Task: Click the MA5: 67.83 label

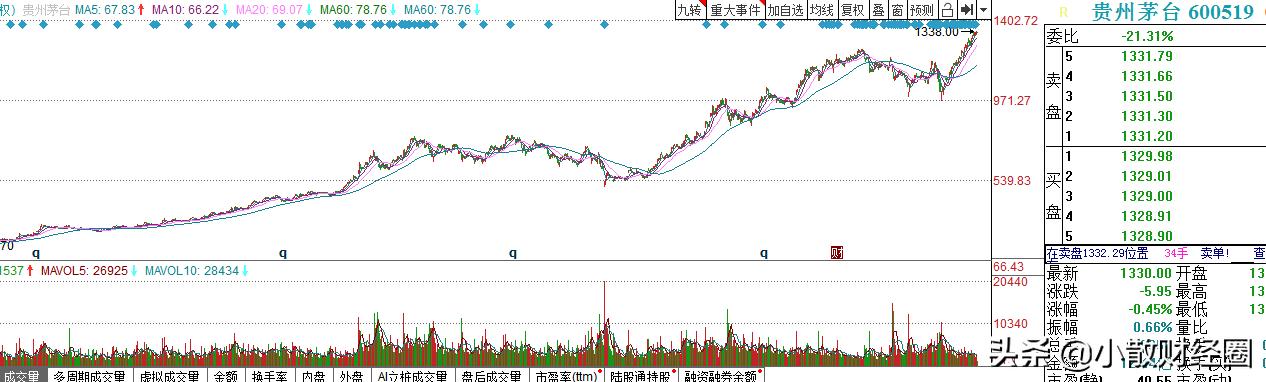Action: pos(105,9)
